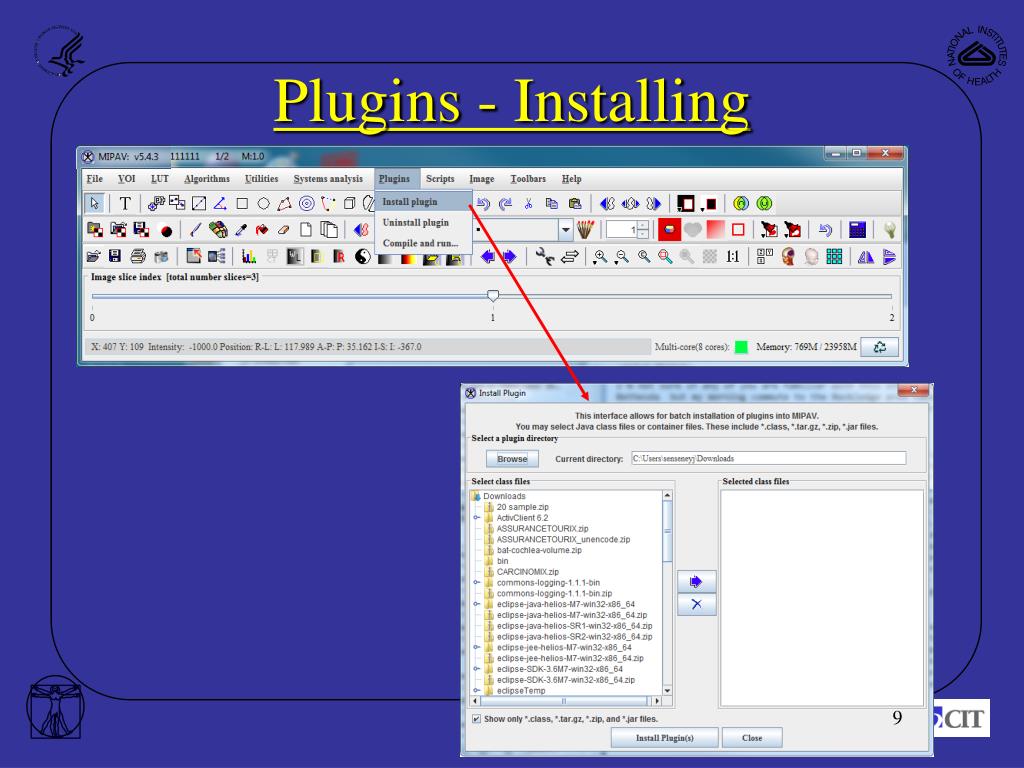Expand eclipse-SDK-3.6M7-win32-x86_64 folder node
This screenshot has height=768, width=1024.
(477, 669)
